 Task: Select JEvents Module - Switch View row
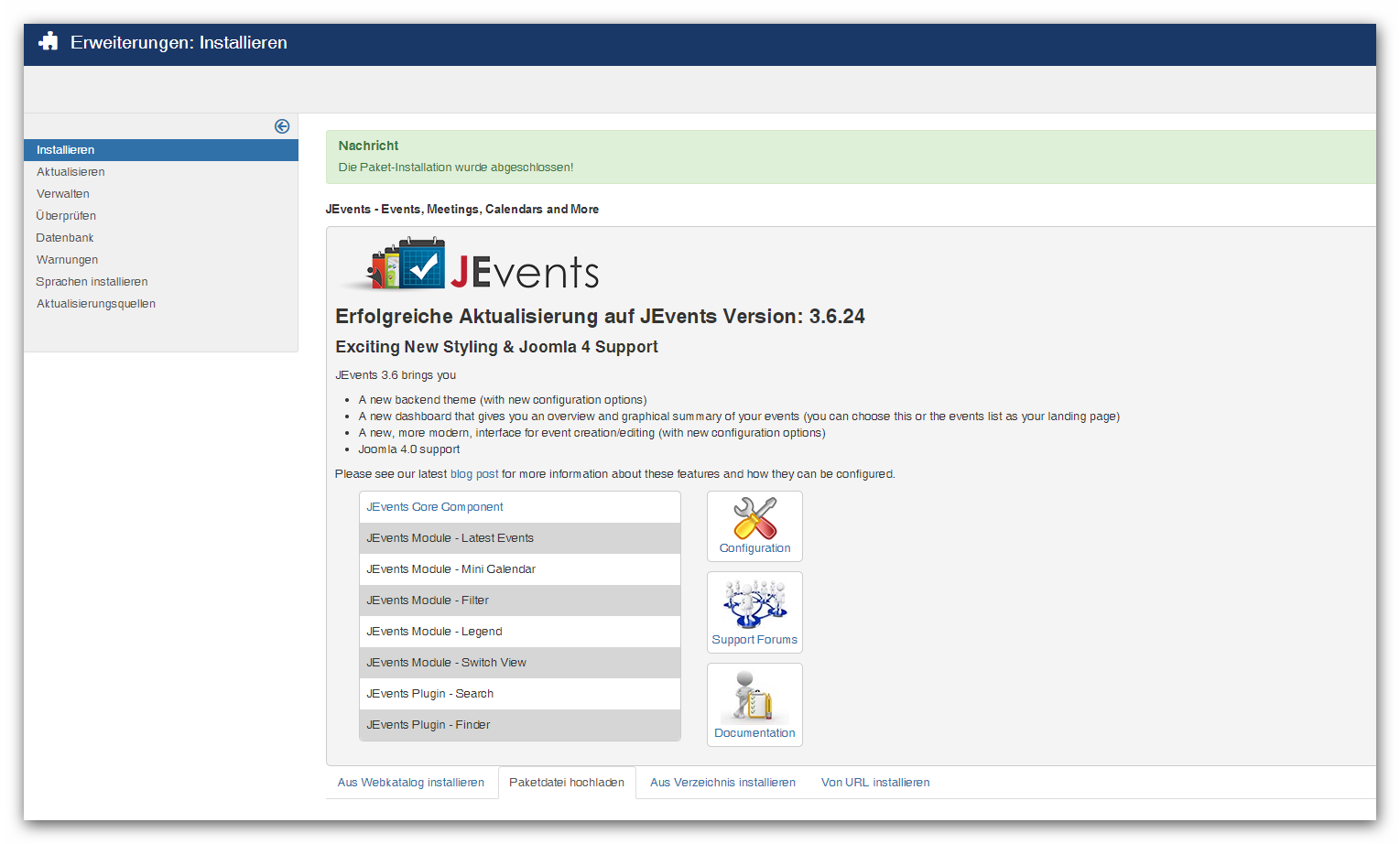click(x=520, y=663)
